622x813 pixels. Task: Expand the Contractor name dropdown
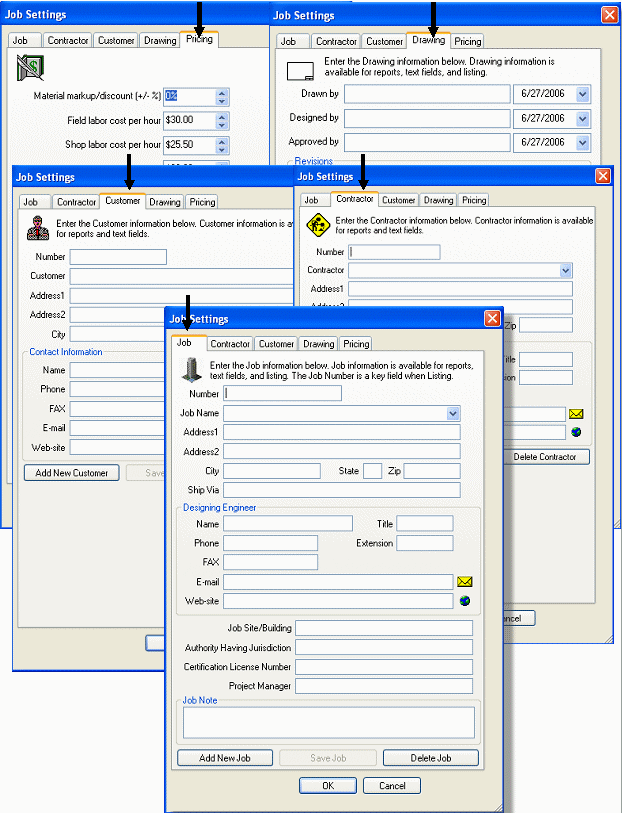point(566,270)
